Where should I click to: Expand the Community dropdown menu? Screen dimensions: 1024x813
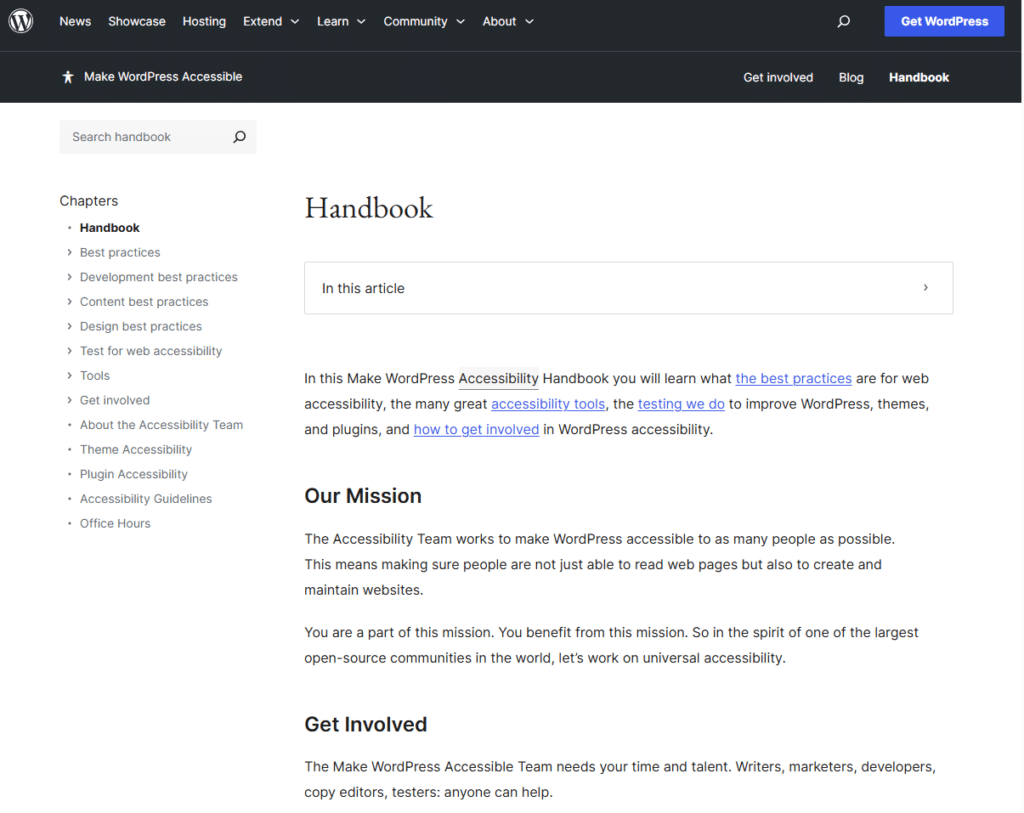(424, 22)
